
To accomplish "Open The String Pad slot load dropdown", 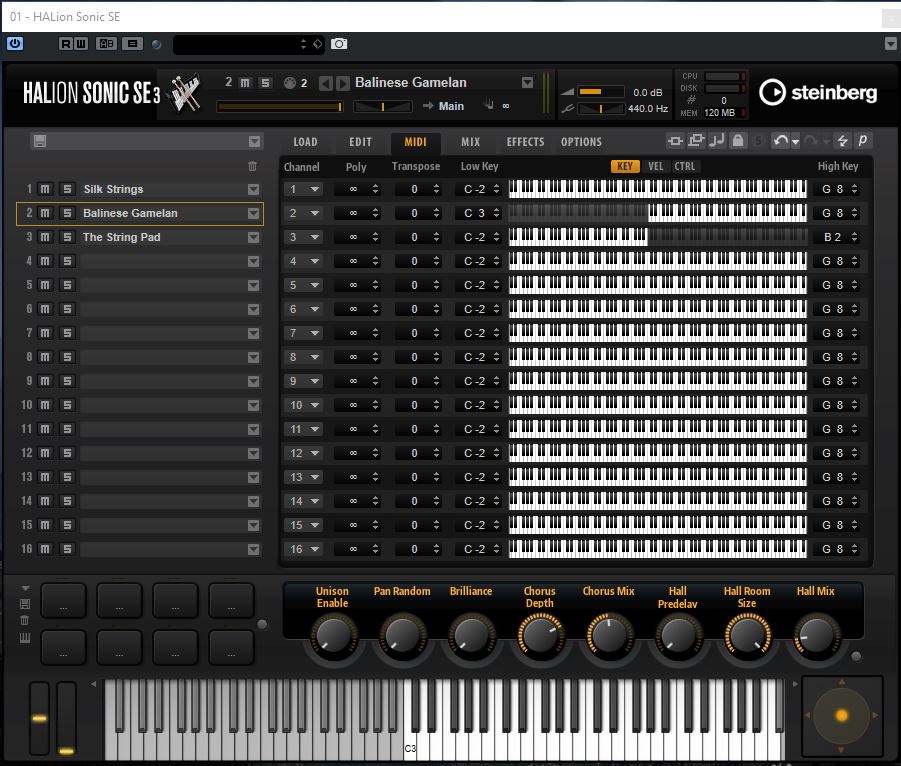I will pos(253,237).
